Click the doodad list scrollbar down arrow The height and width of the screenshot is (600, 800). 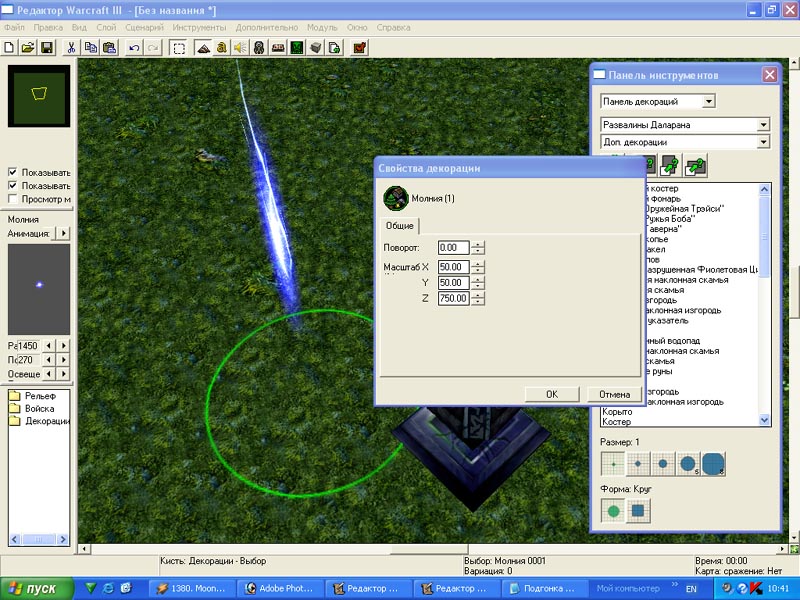point(764,420)
